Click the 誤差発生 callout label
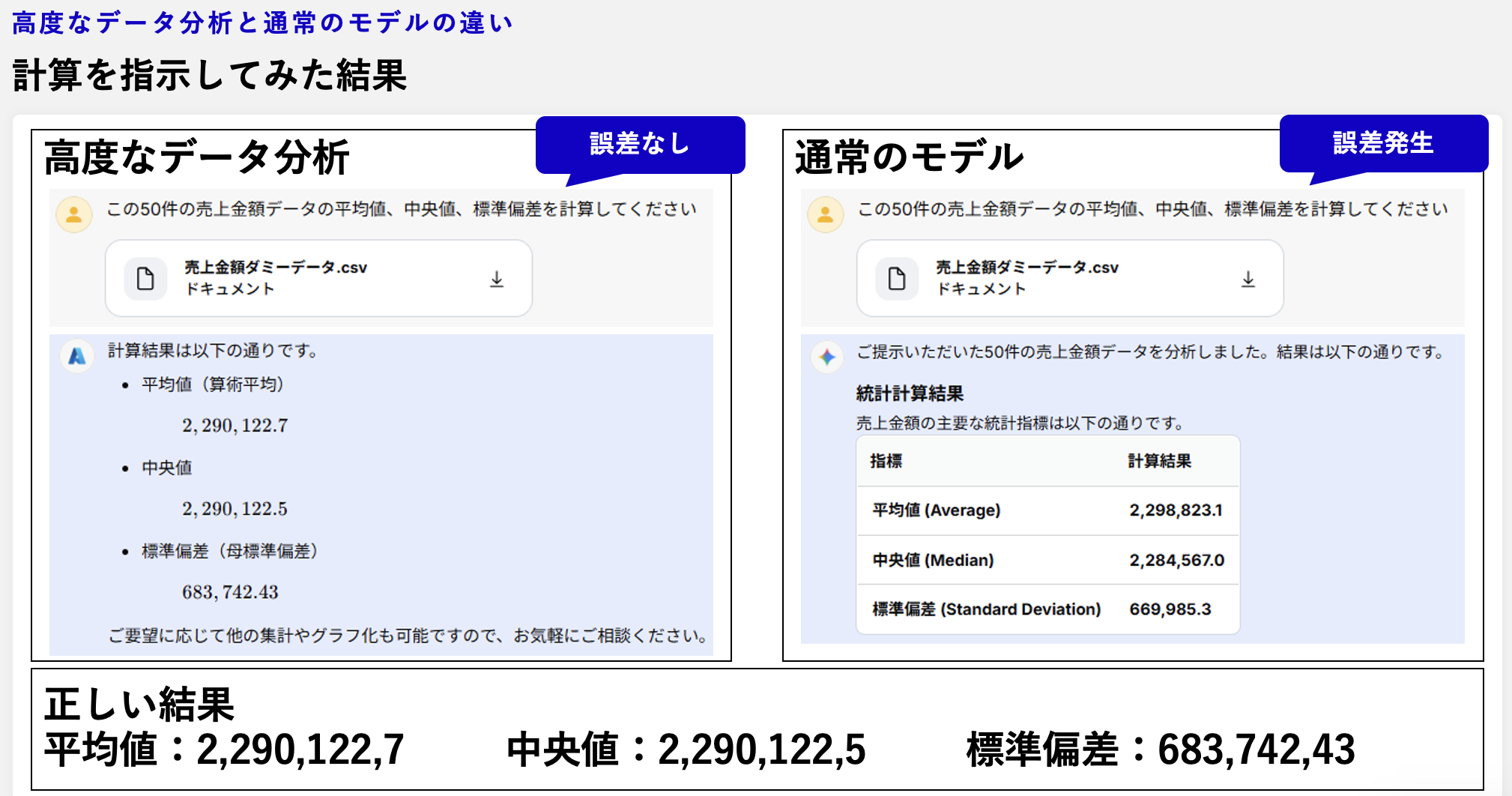This screenshot has width=1512, height=796. point(1383,142)
